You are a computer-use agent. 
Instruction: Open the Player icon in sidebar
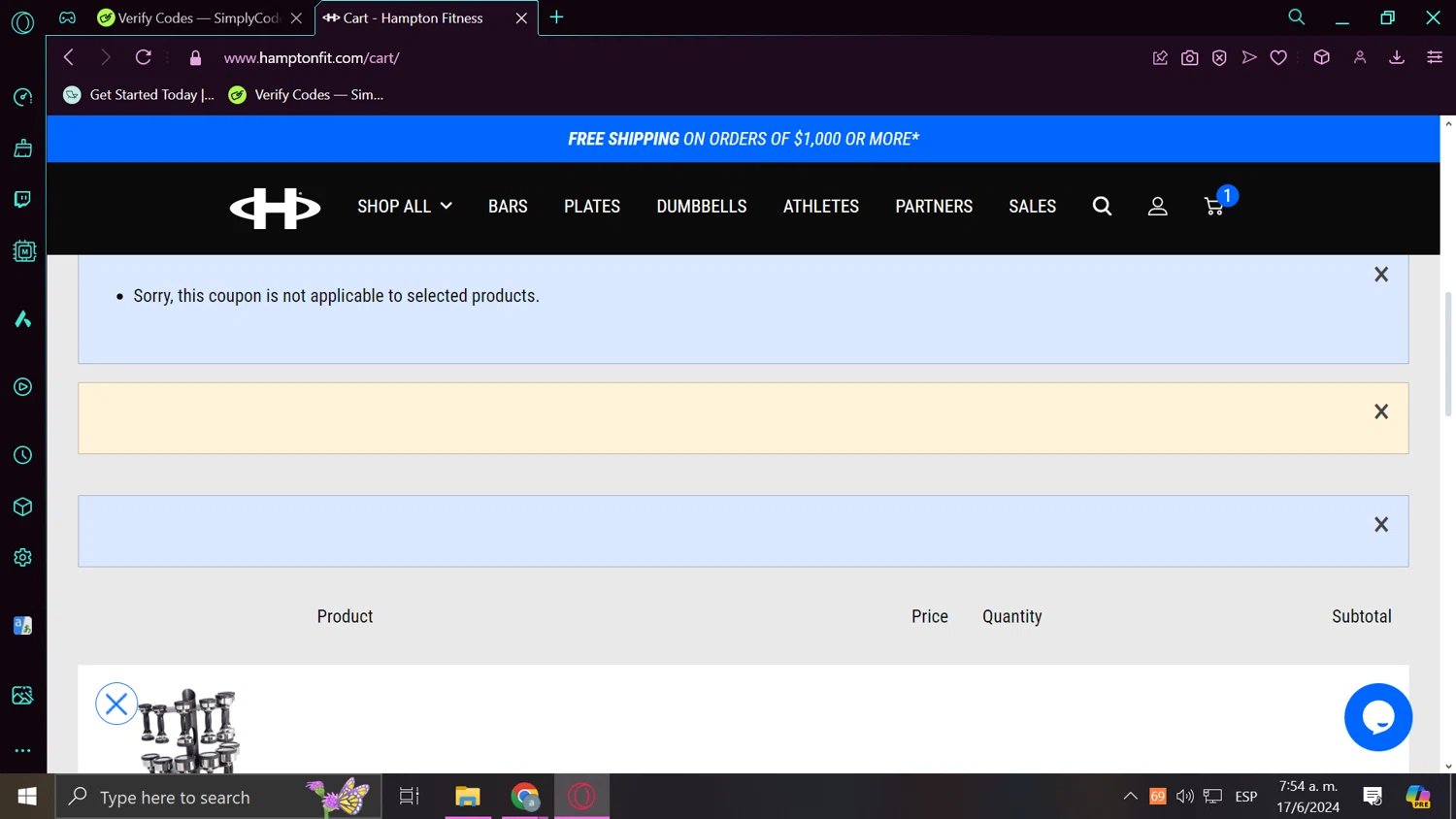[22, 387]
